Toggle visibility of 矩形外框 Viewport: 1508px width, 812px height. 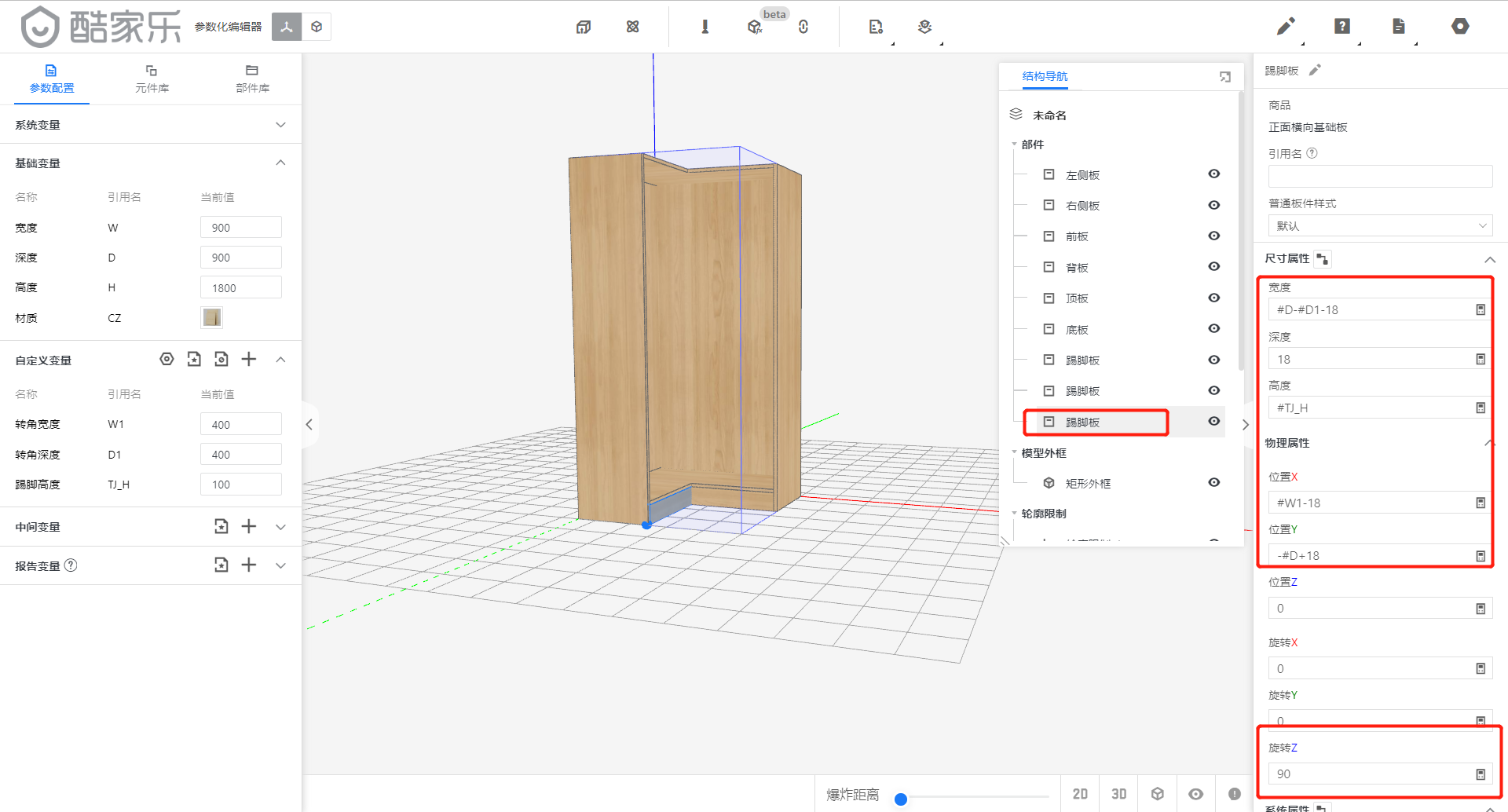[x=1213, y=483]
